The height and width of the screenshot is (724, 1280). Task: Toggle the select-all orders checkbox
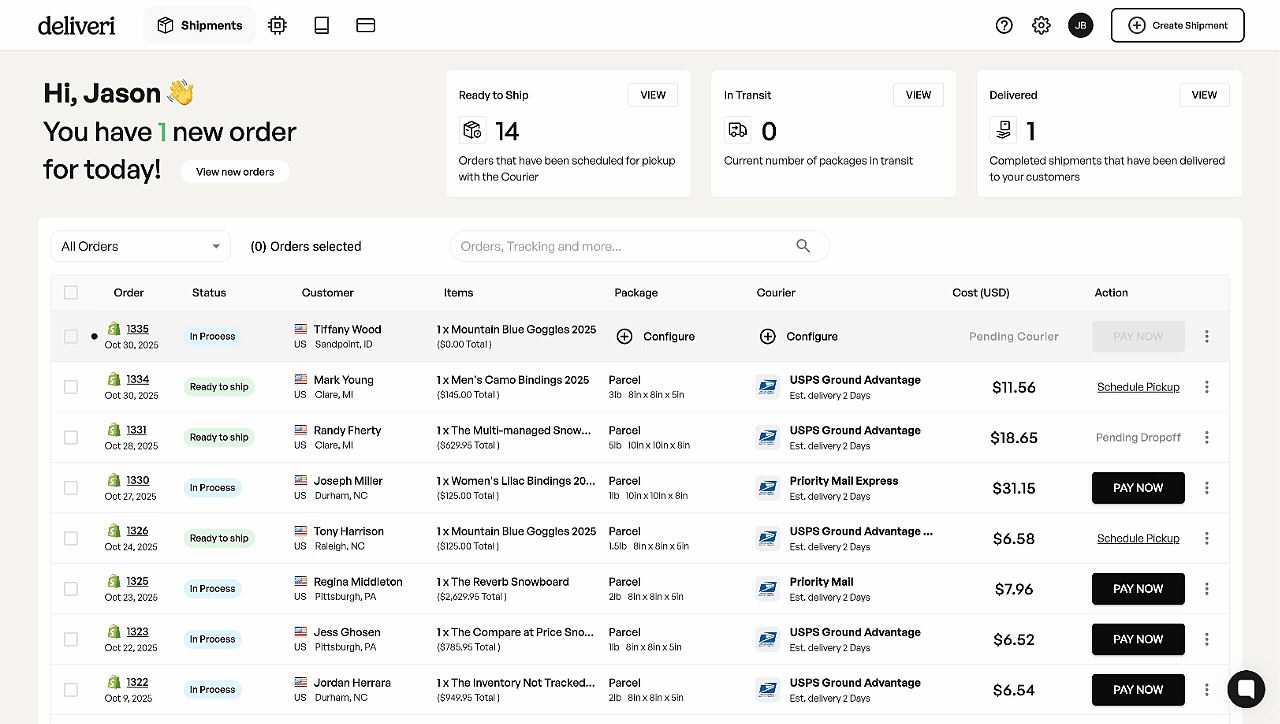tap(71, 293)
